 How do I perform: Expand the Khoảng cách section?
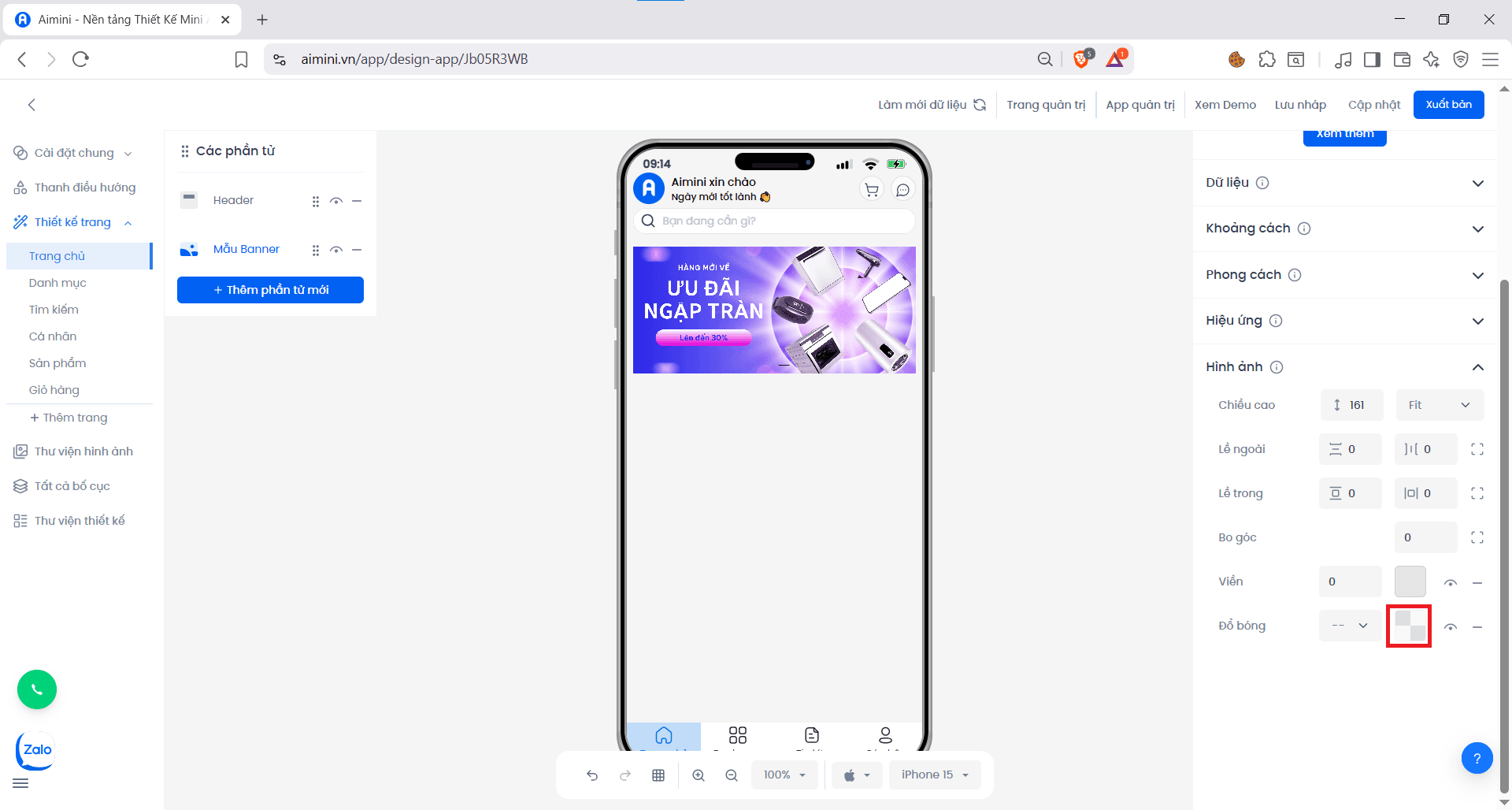(1478, 229)
